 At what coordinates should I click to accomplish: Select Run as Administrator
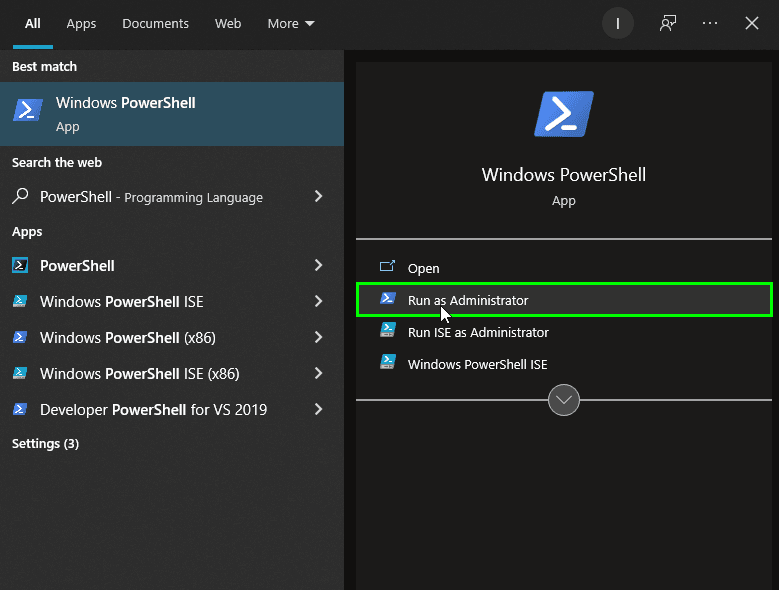[x=564, y=300]
